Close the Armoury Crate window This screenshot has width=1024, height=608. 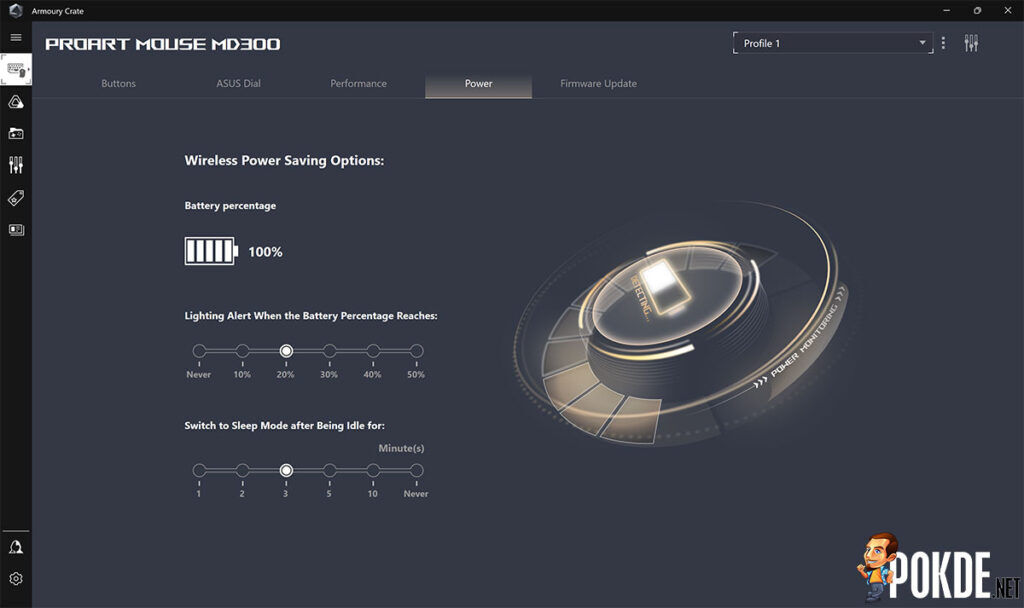point(1008,10)
